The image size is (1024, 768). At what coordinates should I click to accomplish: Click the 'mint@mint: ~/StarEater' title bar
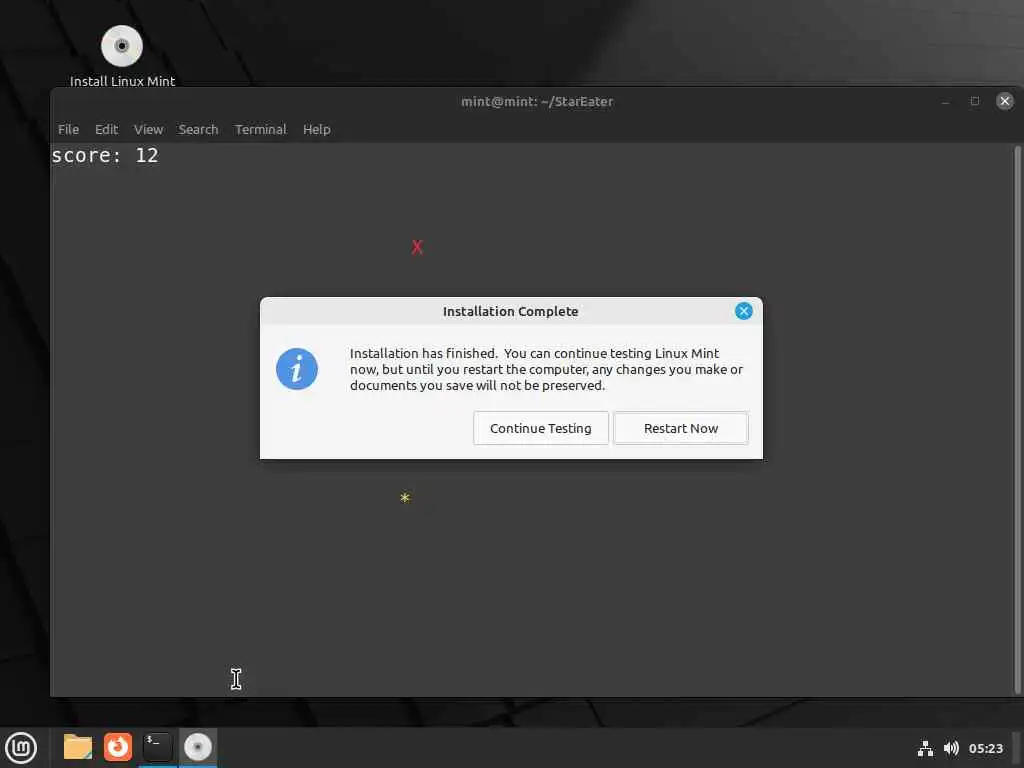click(537, 101)
